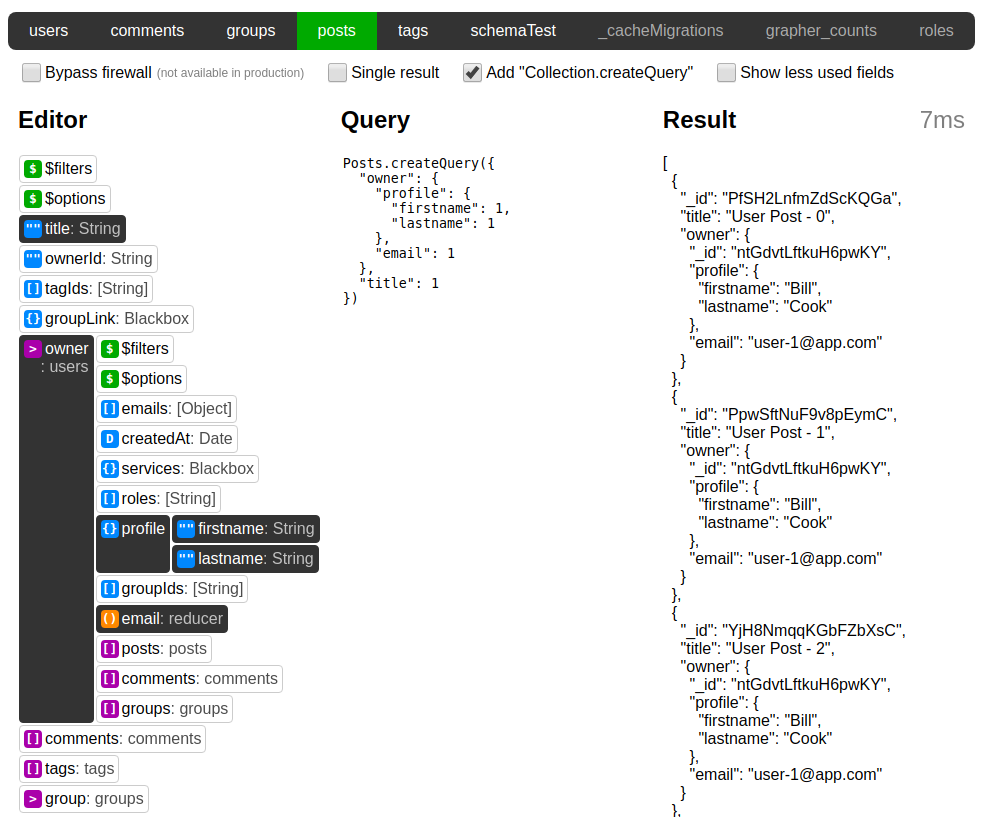
Task: Toggle Show less used fields checkbox
Action: coord(726,73)
